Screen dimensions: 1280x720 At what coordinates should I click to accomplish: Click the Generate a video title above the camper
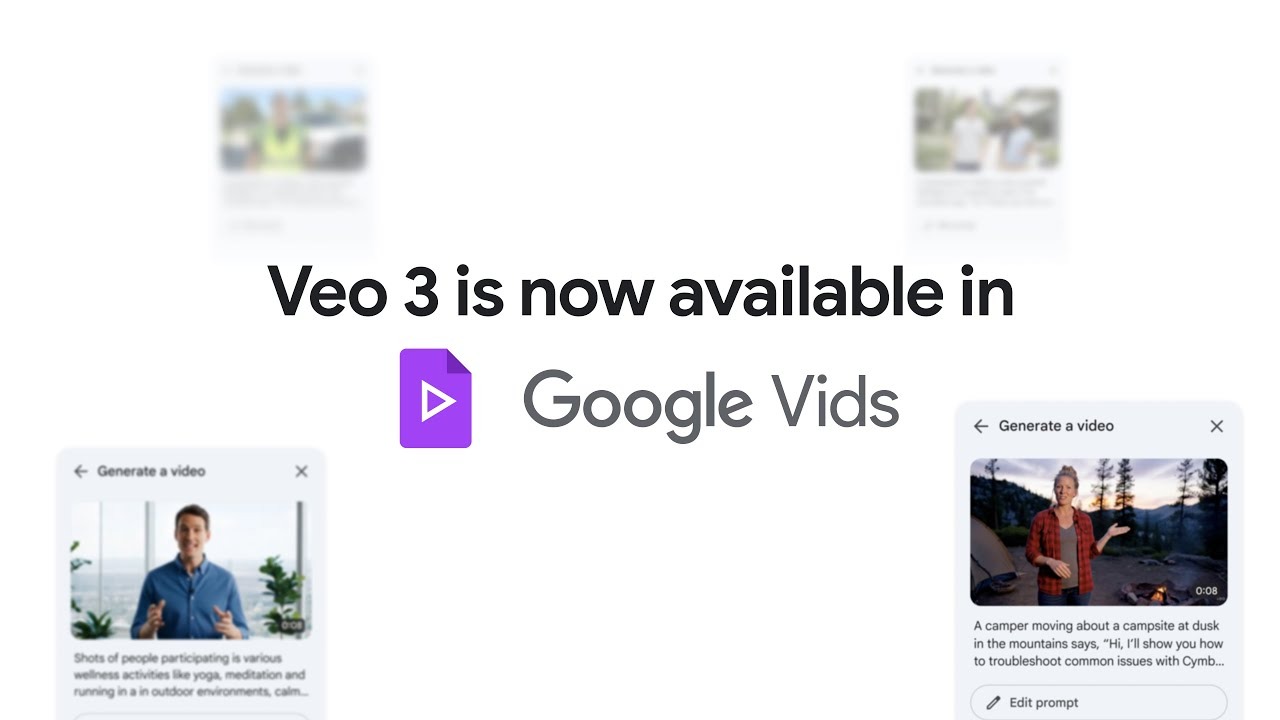[x=1056, y=426]
